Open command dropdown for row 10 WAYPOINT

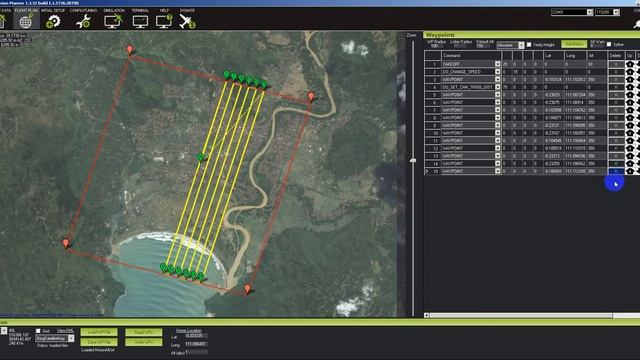(497, 133)
